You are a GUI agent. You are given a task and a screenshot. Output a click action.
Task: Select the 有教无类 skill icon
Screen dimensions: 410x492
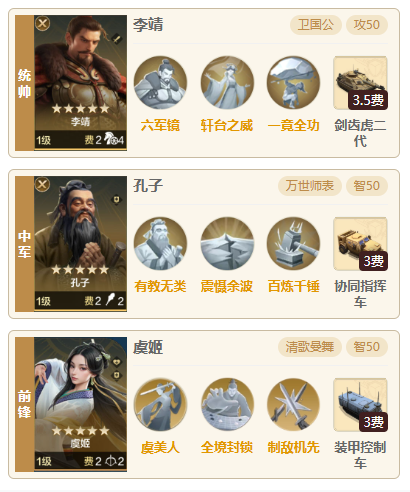[x=160, y=244]
